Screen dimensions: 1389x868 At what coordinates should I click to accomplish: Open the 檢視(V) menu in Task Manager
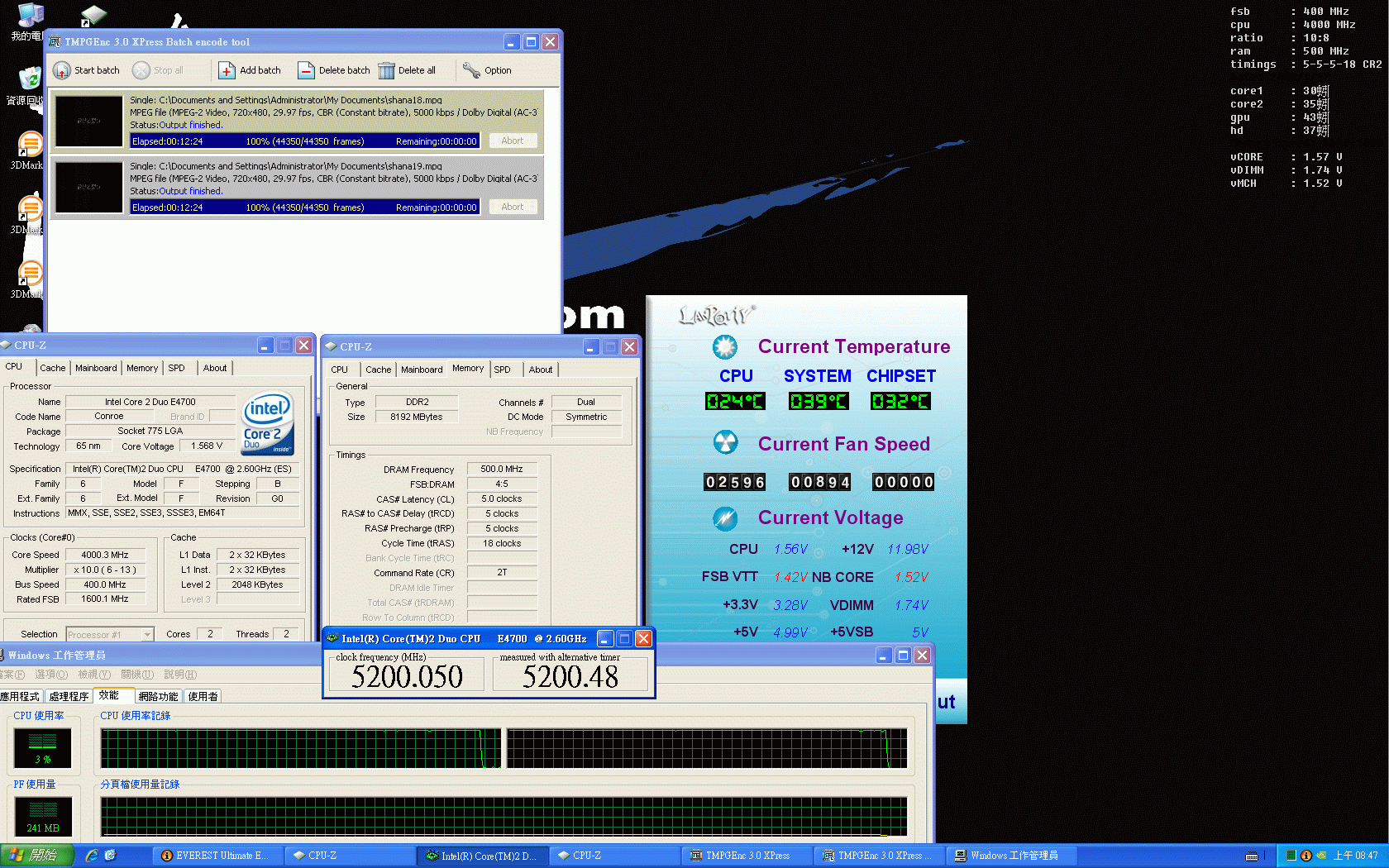tap(94, 675)
